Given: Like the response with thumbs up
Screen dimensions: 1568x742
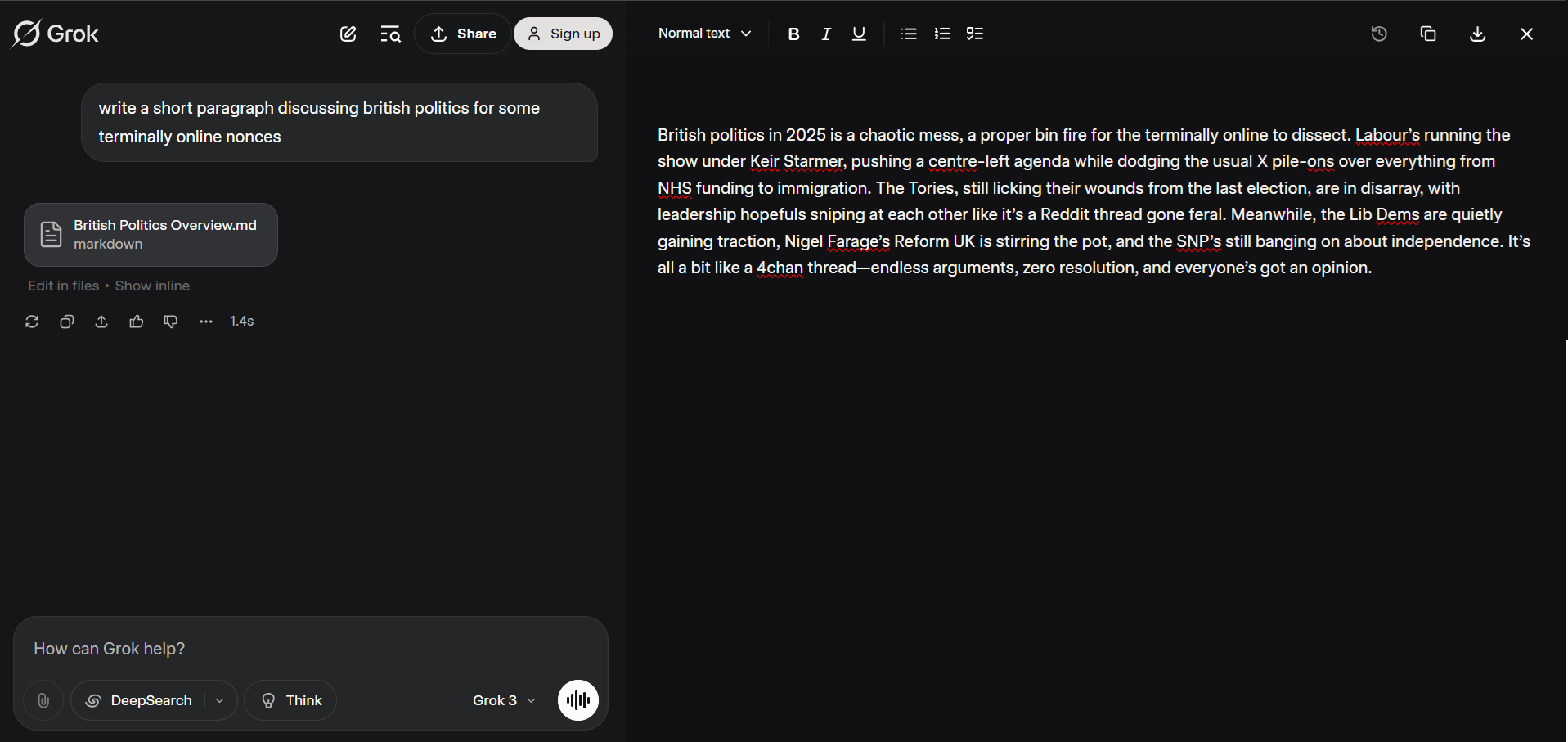Looking at the screenshot, I should point(137,322).
